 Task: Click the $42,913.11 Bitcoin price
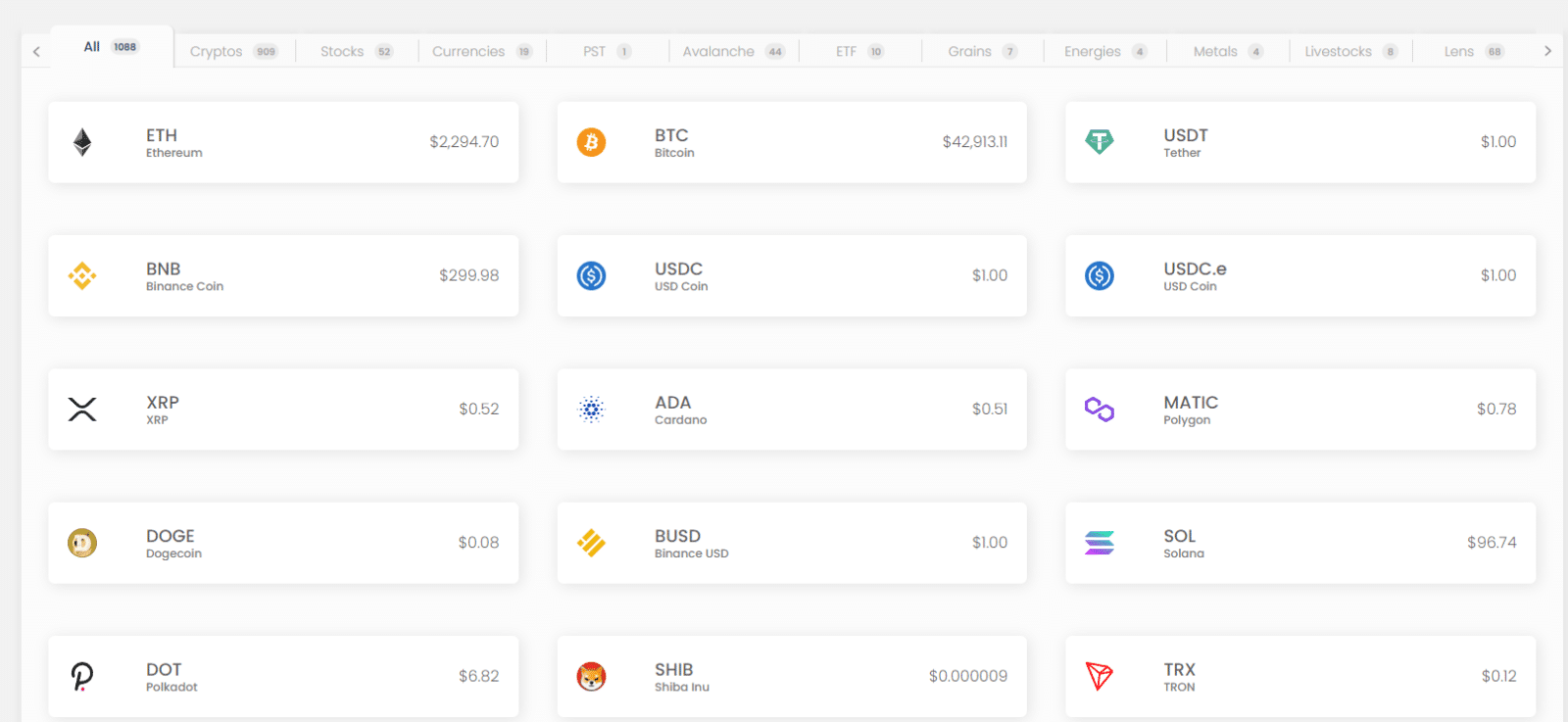pos(974,141)
